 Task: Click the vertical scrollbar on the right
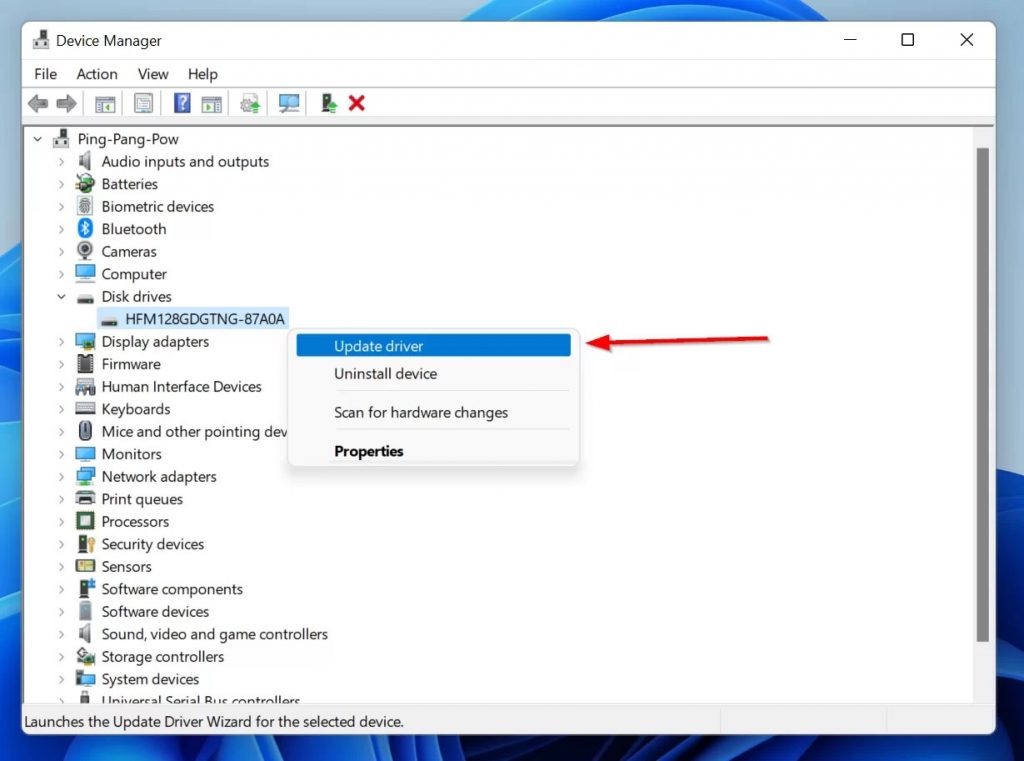[981, 400]
